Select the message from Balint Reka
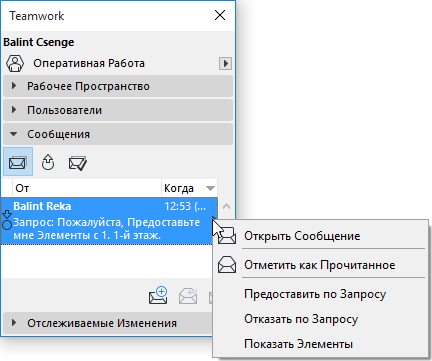The height and width of the screenshot is (361, 432). pos(109,221)
